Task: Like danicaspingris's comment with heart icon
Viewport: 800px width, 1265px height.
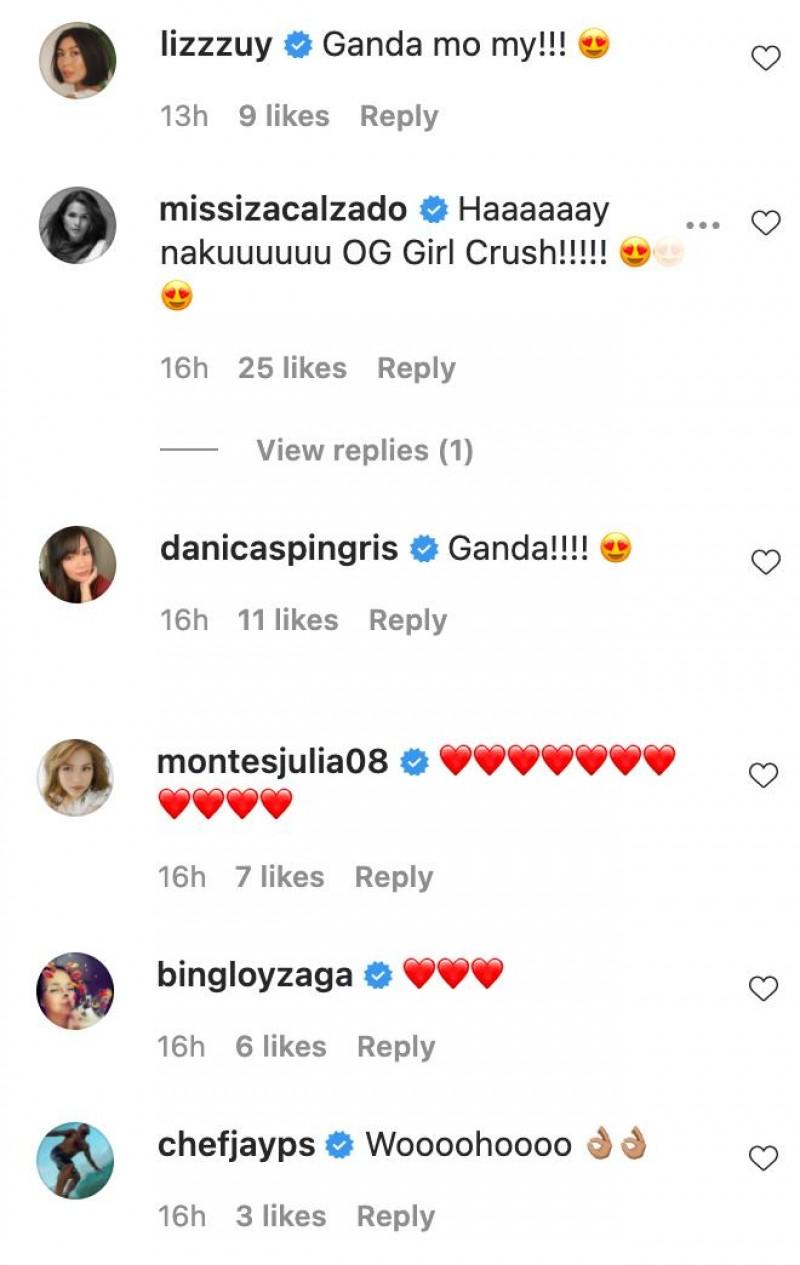Action: point(765,562)
